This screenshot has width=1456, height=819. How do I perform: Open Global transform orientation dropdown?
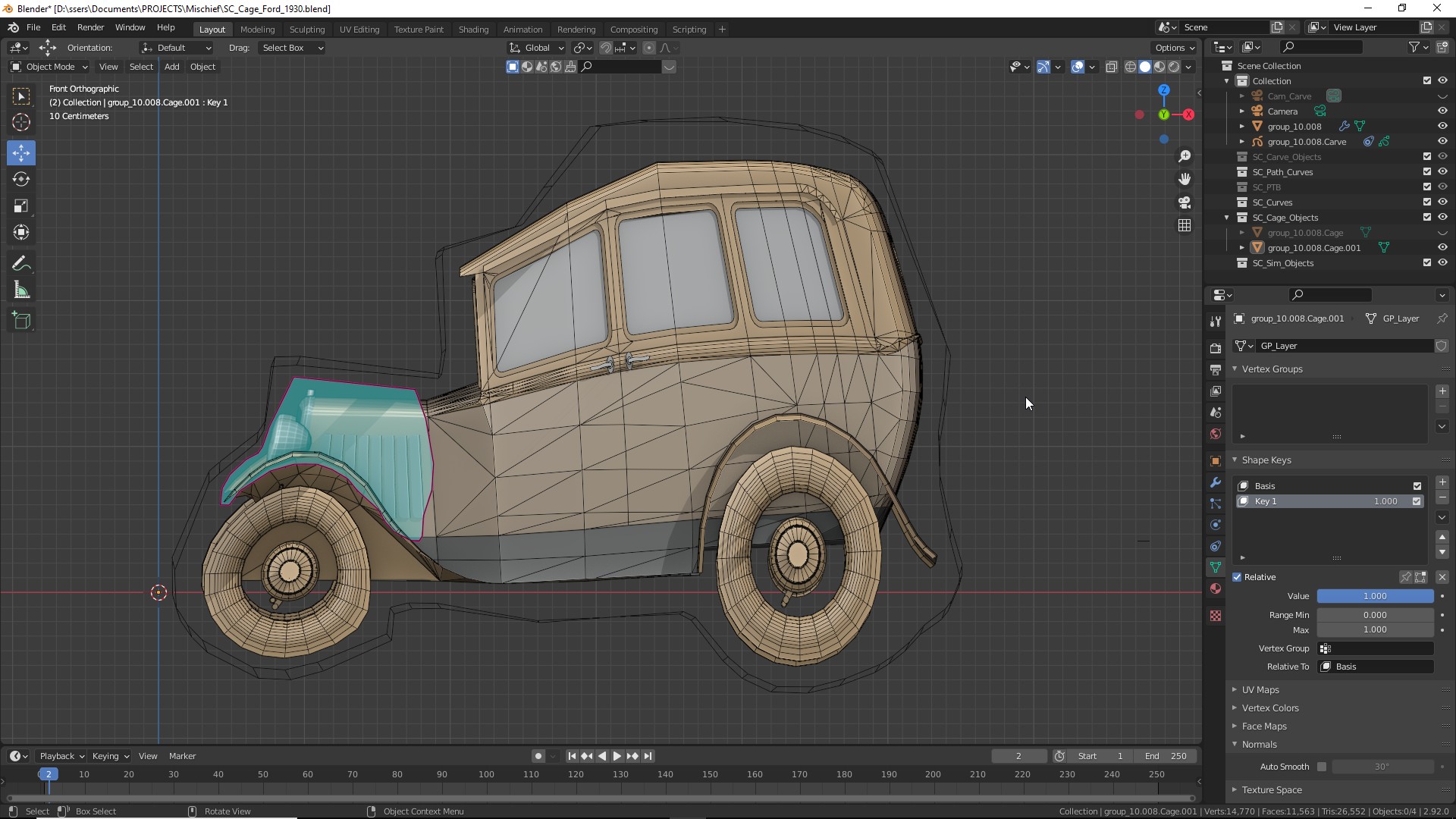pos(536,48)
